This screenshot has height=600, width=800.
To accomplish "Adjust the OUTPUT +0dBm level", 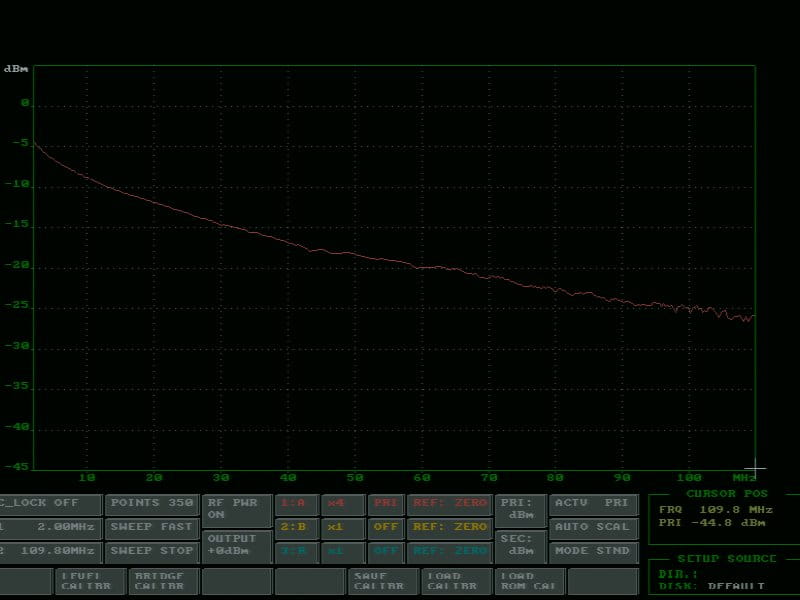I will point(236,544).
